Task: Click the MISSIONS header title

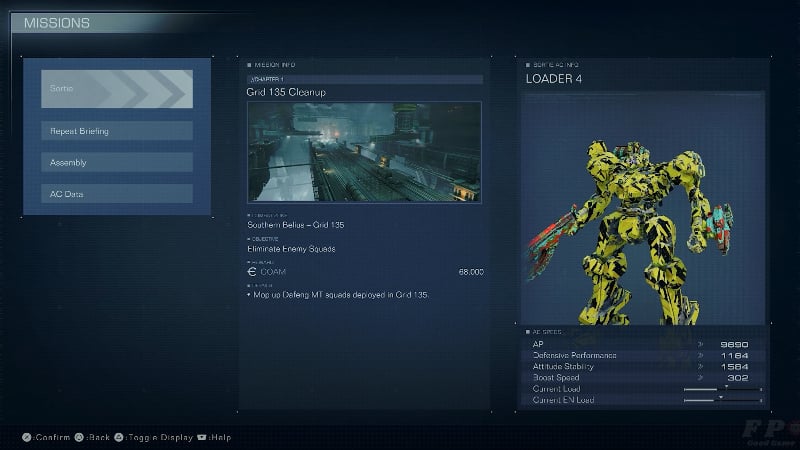Action: click(57, 23)
